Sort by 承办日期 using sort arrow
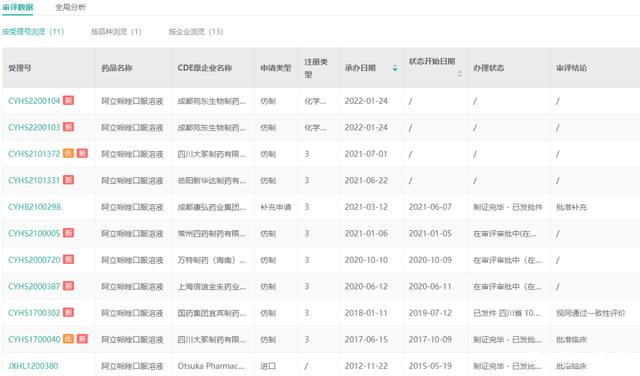The height and width of the screenshot is (376, 640). point(395,68)
